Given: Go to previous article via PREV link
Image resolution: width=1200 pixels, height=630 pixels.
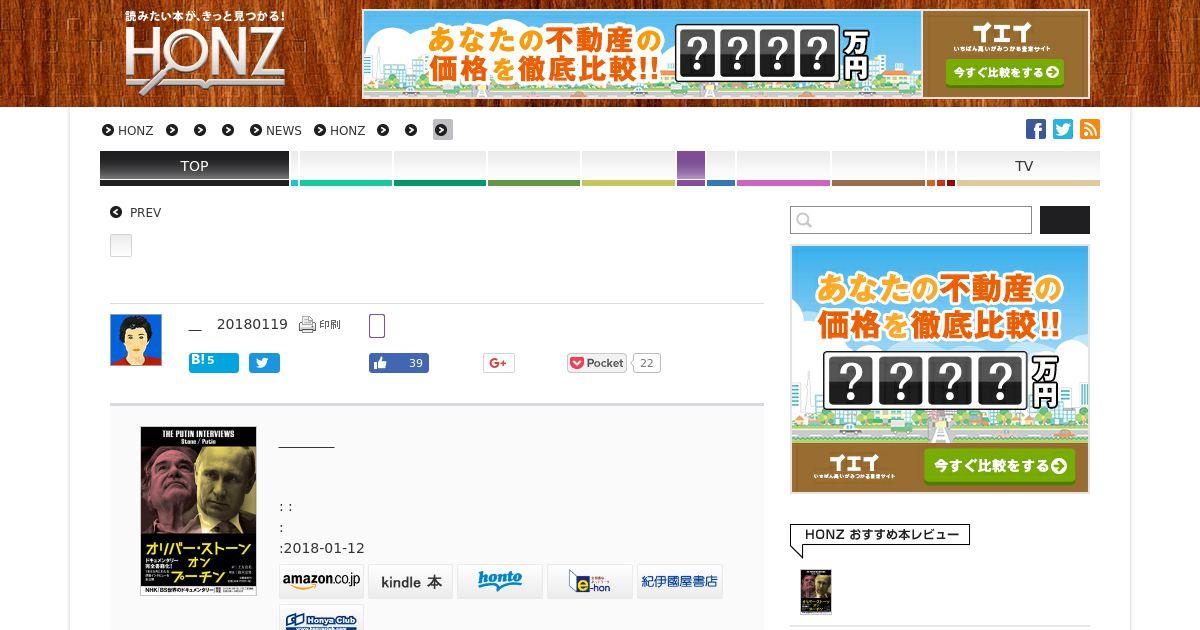Looking at the screenshot, I should 145,212.
